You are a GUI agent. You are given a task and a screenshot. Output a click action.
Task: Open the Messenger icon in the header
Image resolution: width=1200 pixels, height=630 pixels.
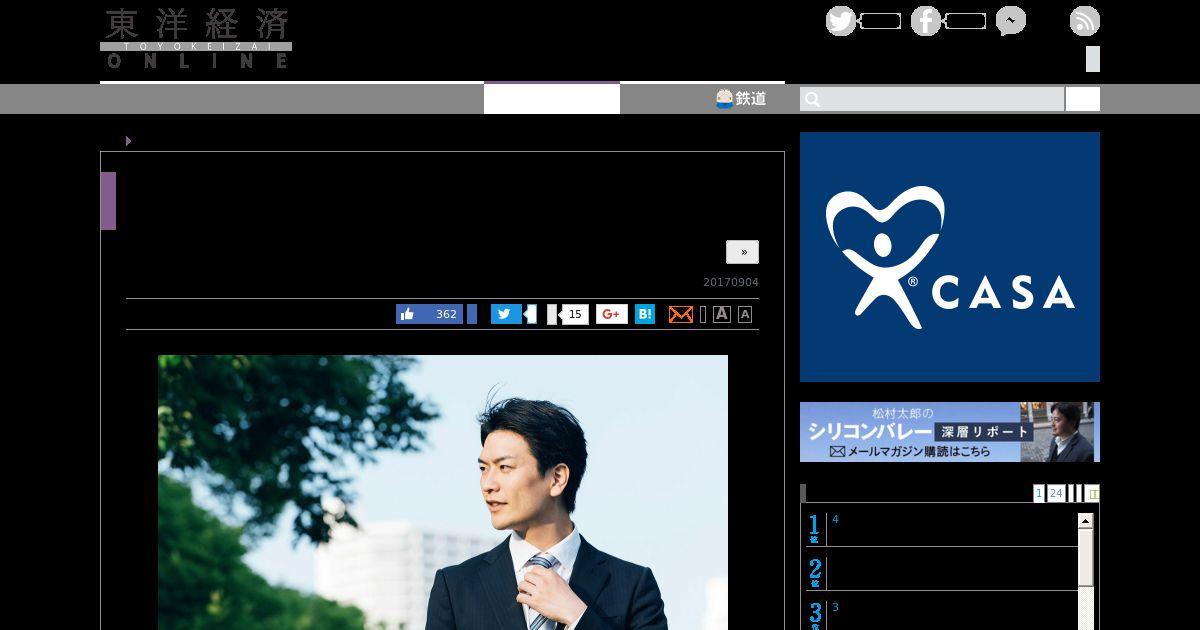[1011, 21]
